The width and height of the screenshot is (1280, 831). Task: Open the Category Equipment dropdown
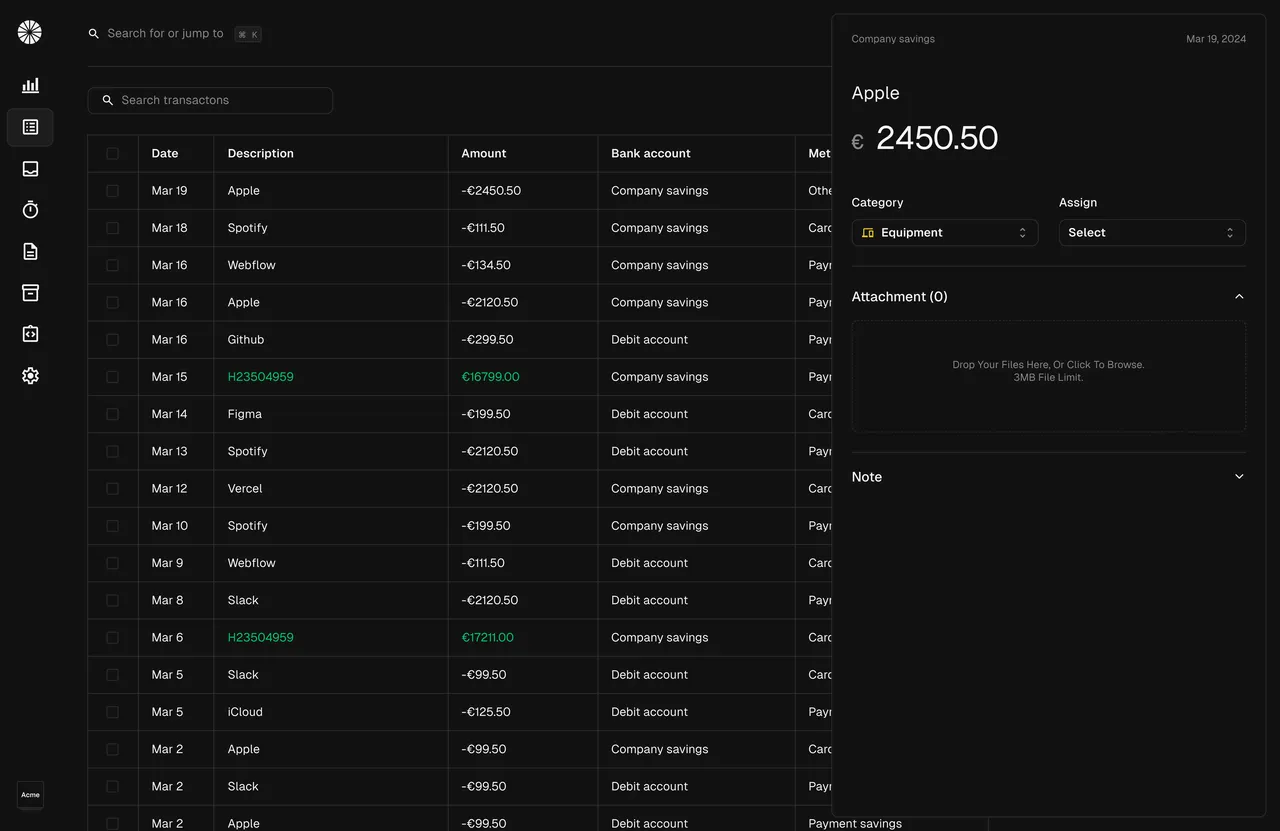click(945, 232)
